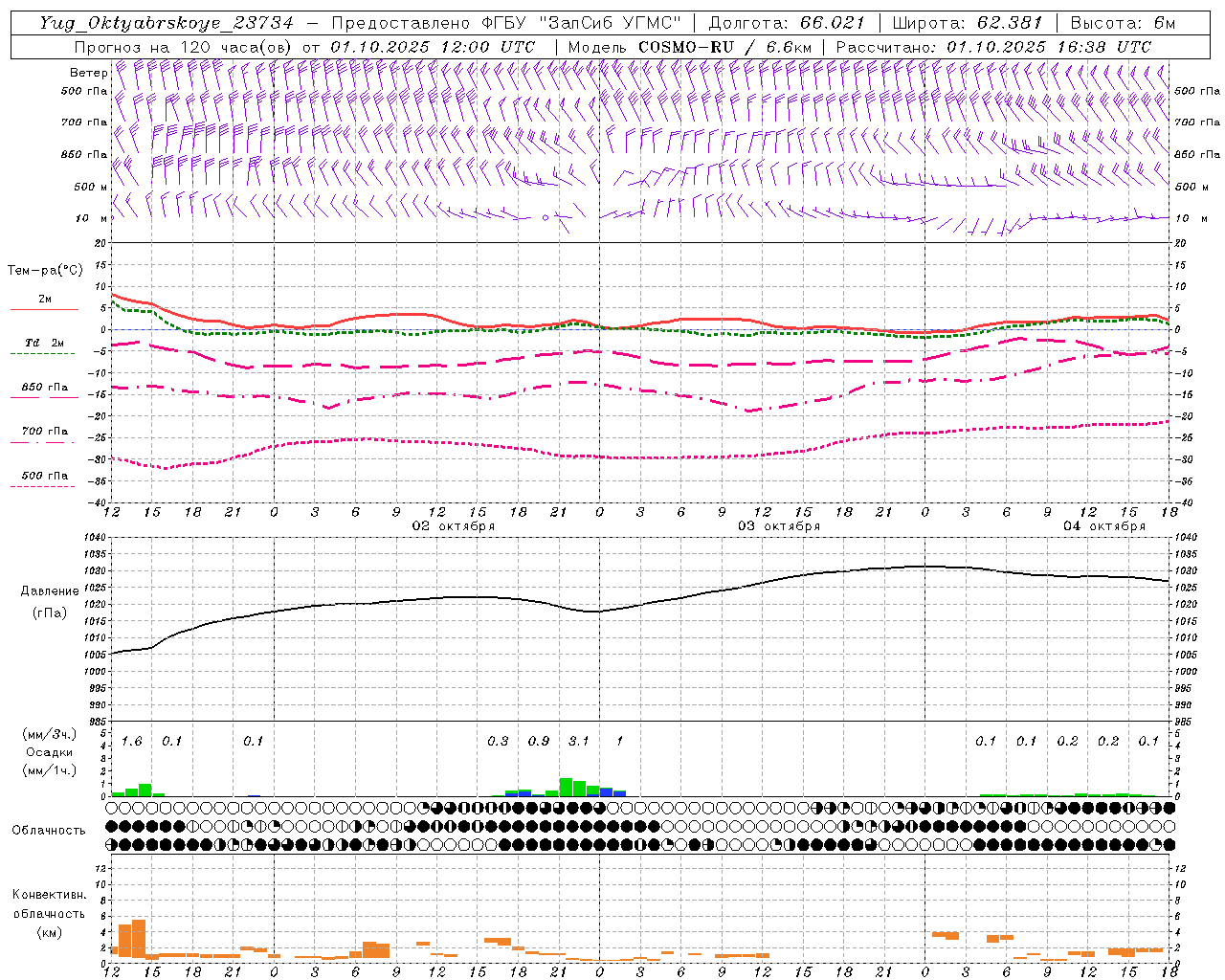Click the 'Ветер' wind panel label
Screen dimensions: 1225x980
pyautogui.click(x=88, y=73)
